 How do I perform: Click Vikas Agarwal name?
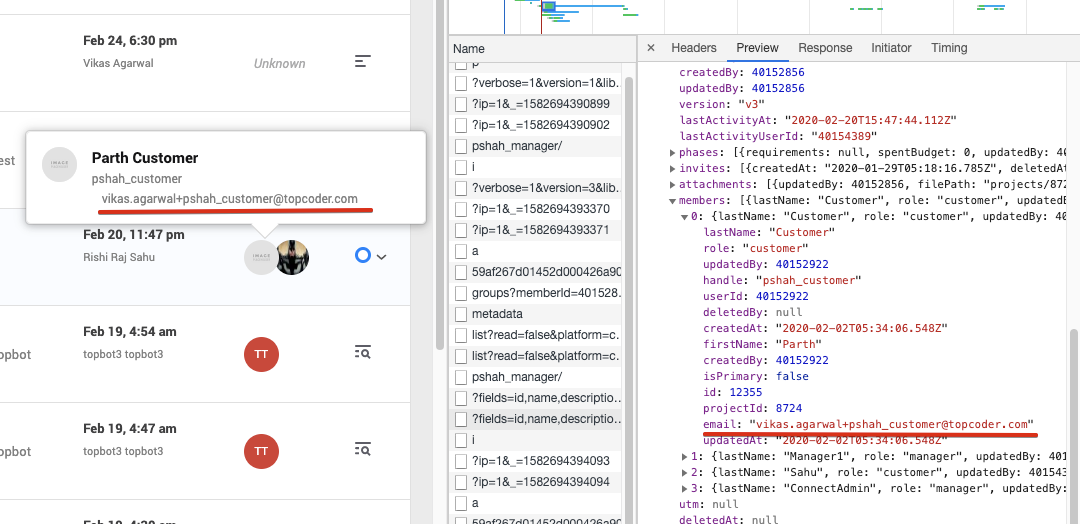[118, 63]
